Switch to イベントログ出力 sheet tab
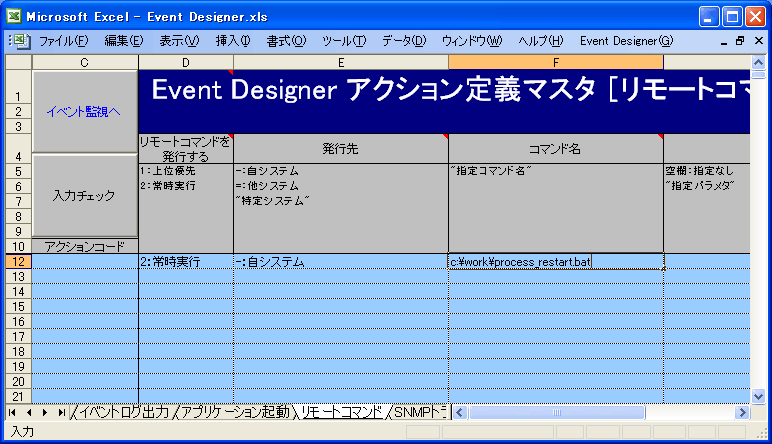The height and width of the screenshot is (444, 772). [x=124, y=412]
